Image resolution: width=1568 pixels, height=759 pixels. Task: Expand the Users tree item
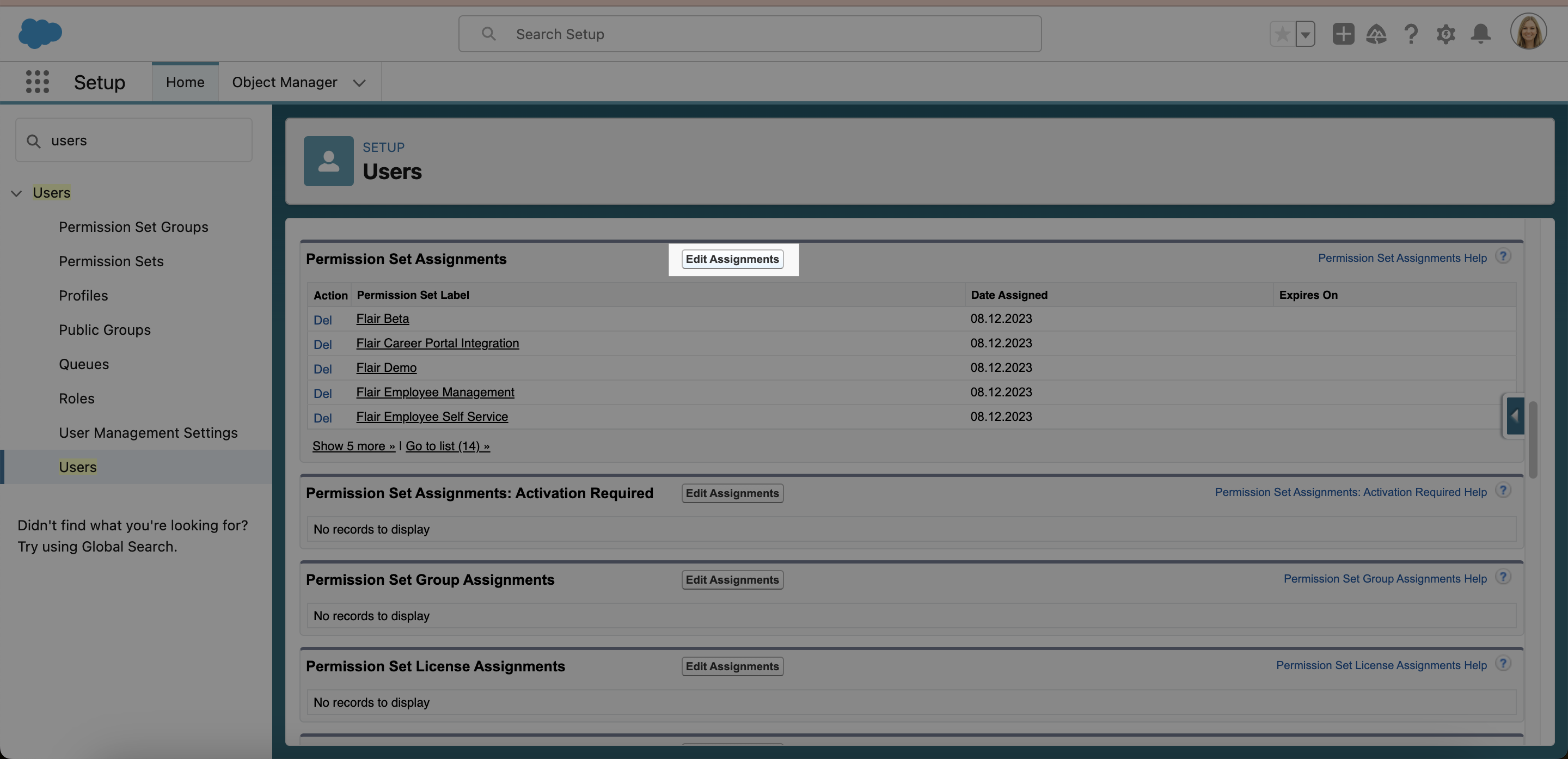15,192
